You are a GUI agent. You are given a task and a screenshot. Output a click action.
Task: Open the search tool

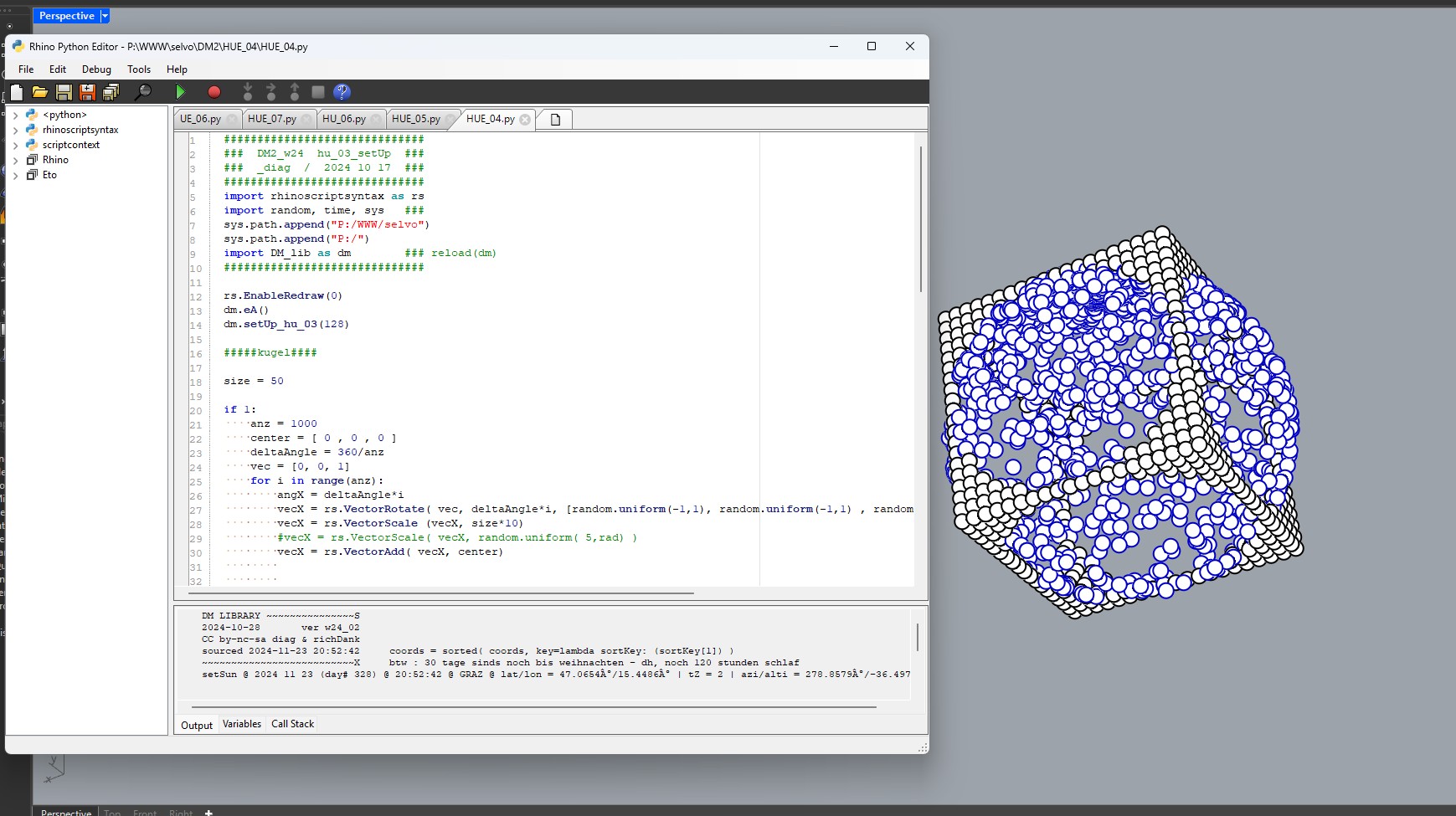tap(143, 92)
